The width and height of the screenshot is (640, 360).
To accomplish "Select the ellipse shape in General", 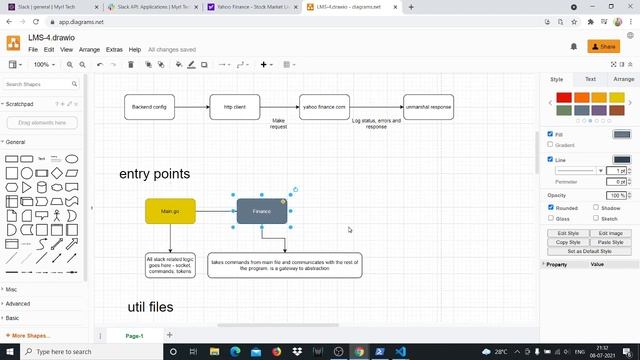I will (x=72, y=159).
